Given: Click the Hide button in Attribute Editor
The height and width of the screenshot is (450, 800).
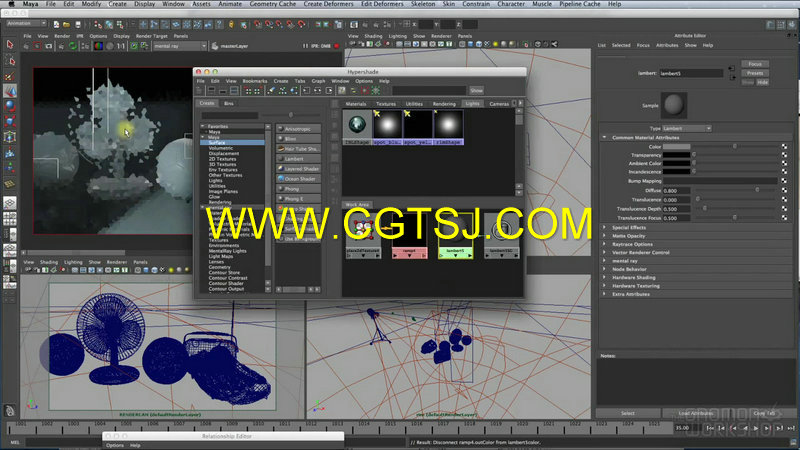Looking at the screenshot, I should tap(762, 82).
